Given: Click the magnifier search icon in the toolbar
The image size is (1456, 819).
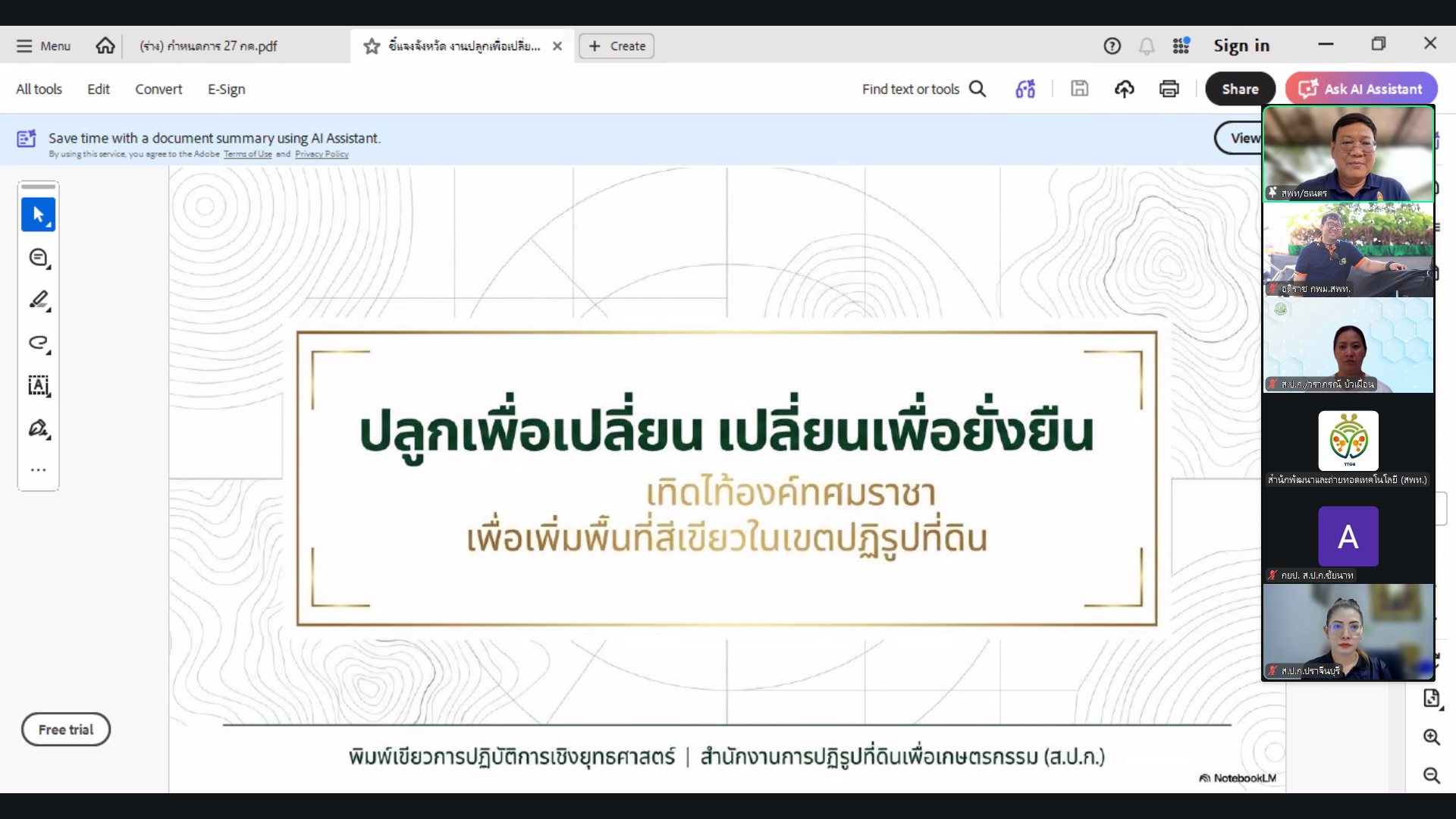Looking at the screenshot, I should (x=978, y=89).
